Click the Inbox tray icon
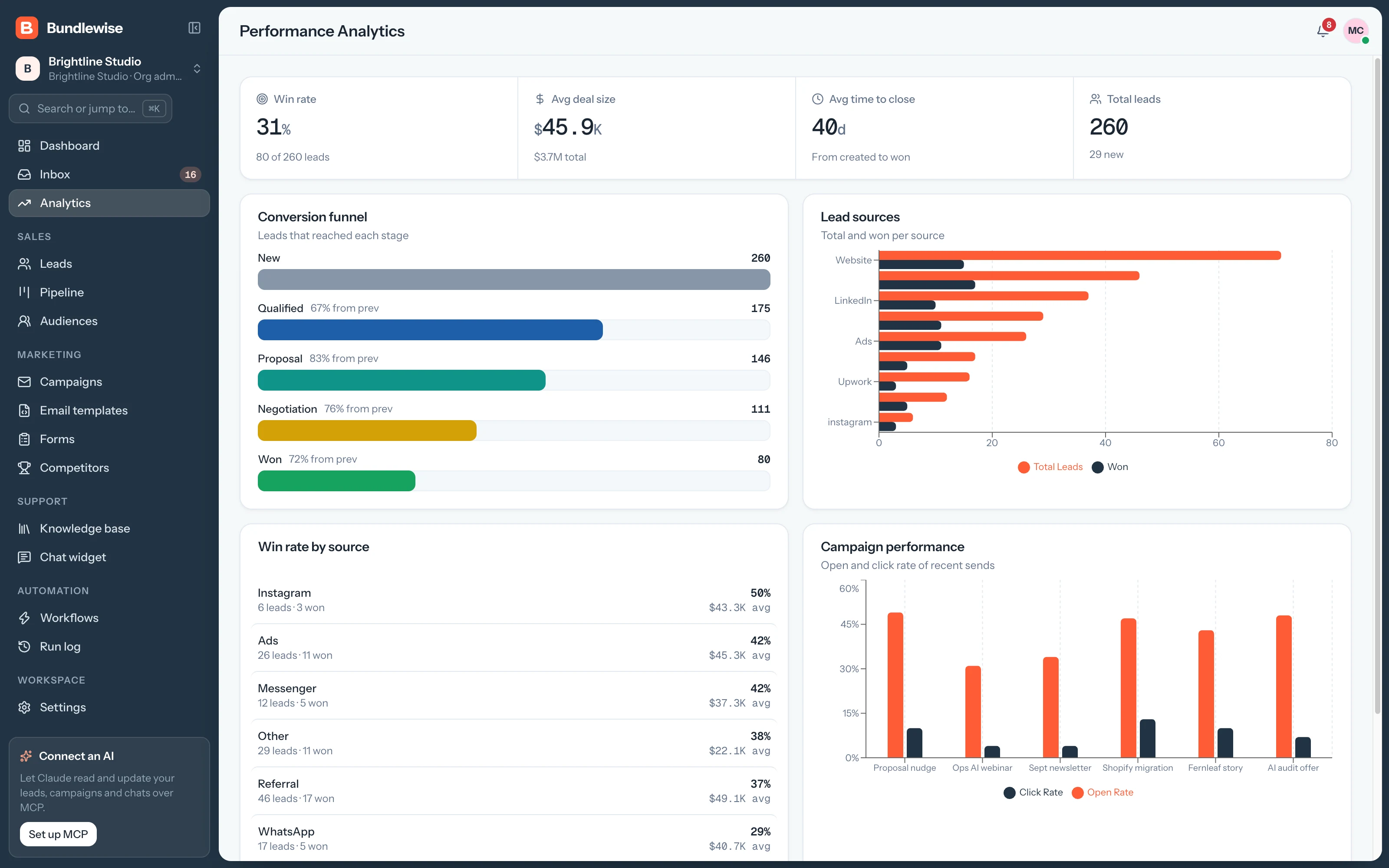Image resolution: width=1389 pixels, height=868 pixels. (x=24, y=174)
